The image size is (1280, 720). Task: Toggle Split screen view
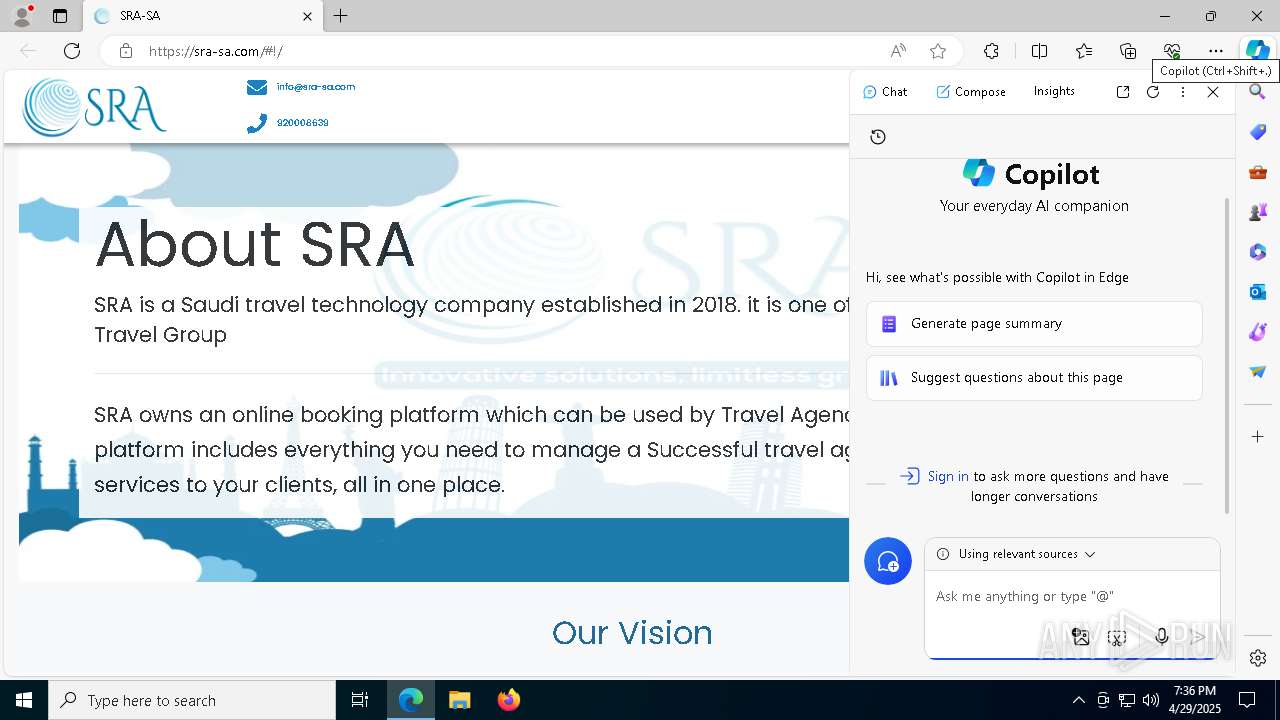1039,51
